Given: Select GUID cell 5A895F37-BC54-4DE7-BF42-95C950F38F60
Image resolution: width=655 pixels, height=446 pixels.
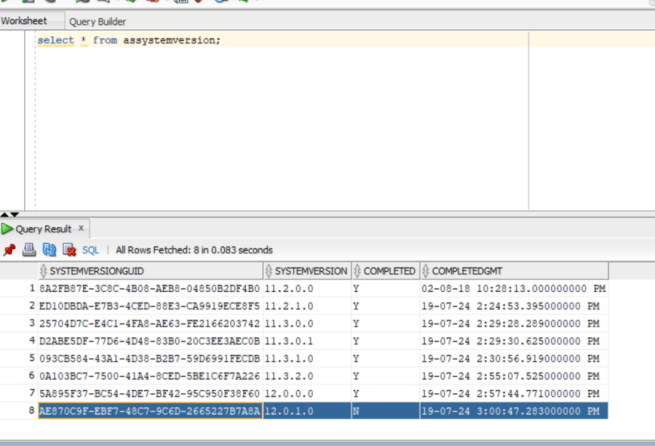Looking at the screenshot, I should (150, 394).
